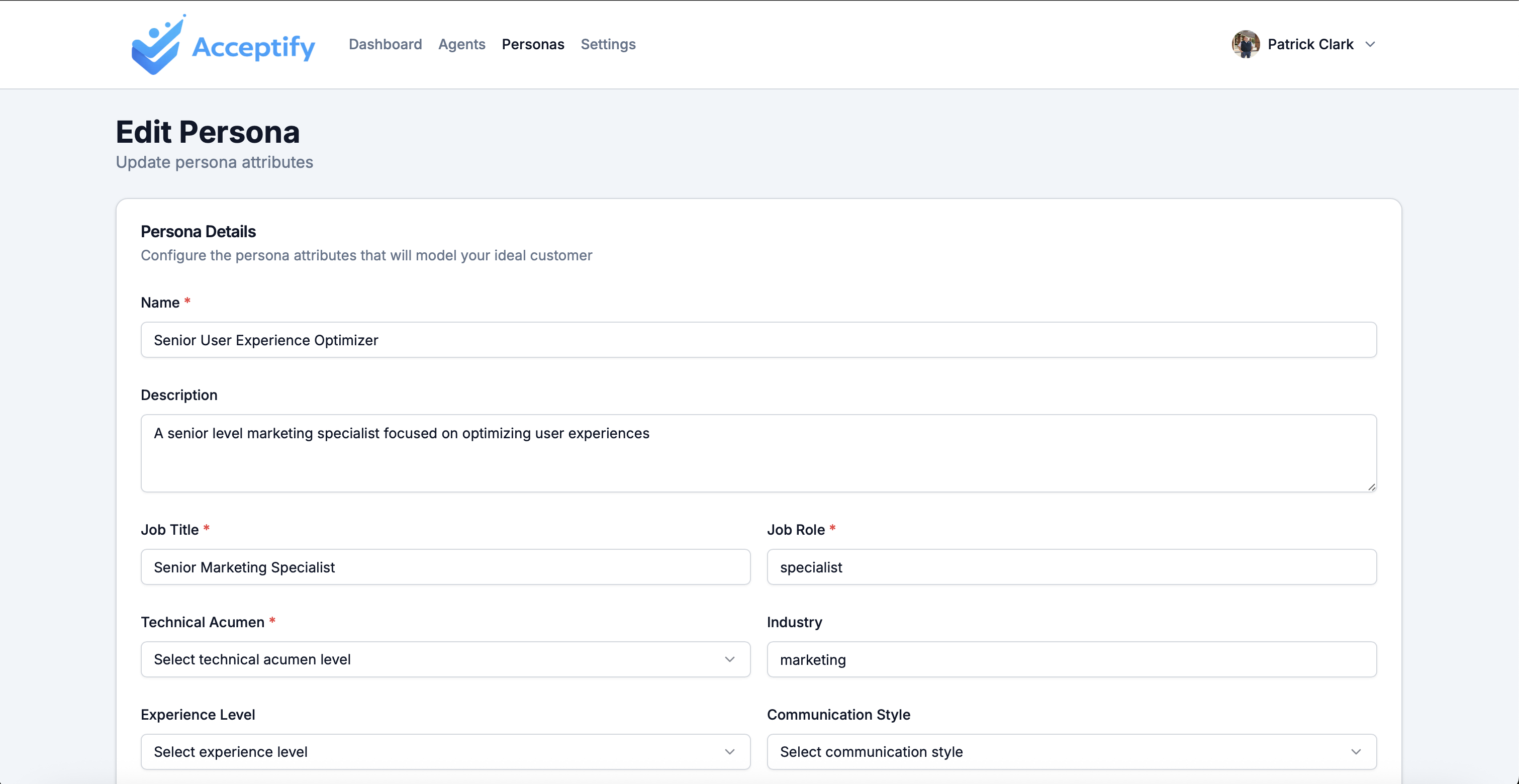Click the Name field containing Senior User Experience Optimizer
The width and height of the screenshot is (1519, 784).
tap(758, 340)
